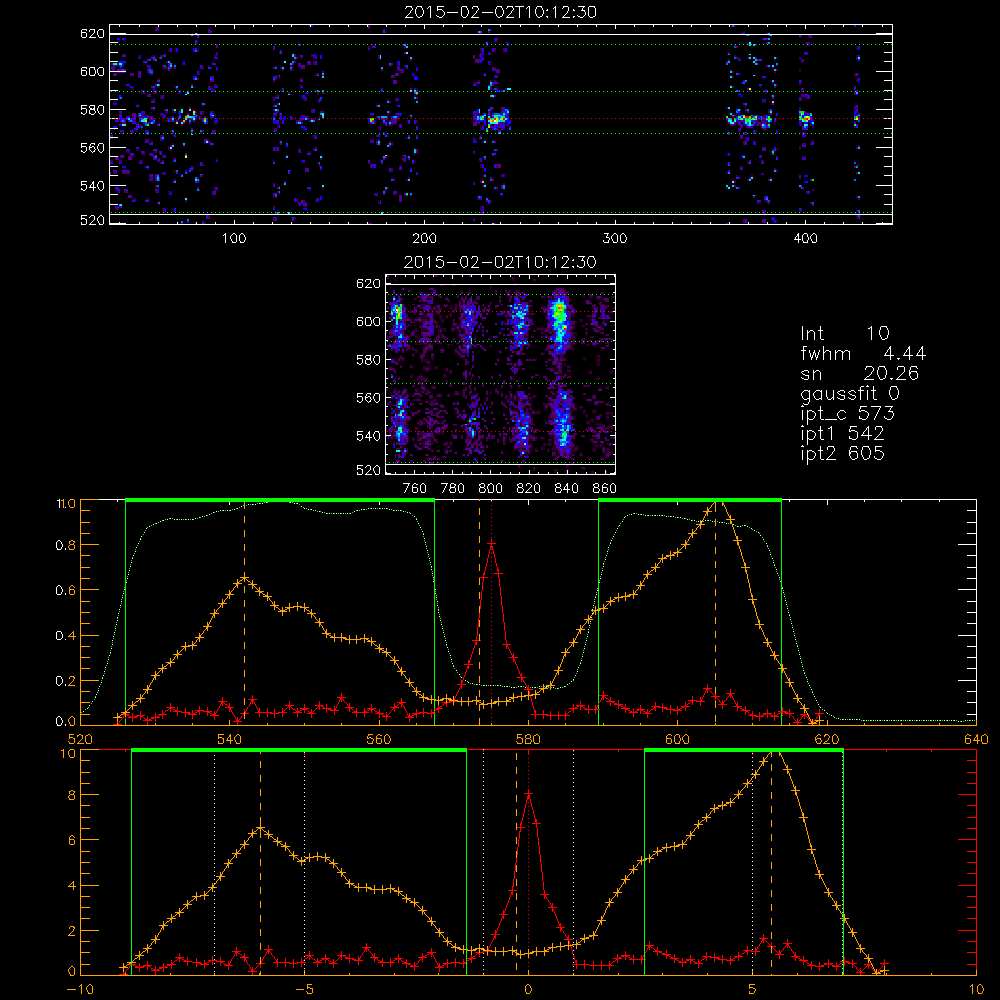Image resolution: width=1000 pixels, height=1000 pixels.
Task: Click y-axis label 6 on the bottom plot
Action: 71,841
